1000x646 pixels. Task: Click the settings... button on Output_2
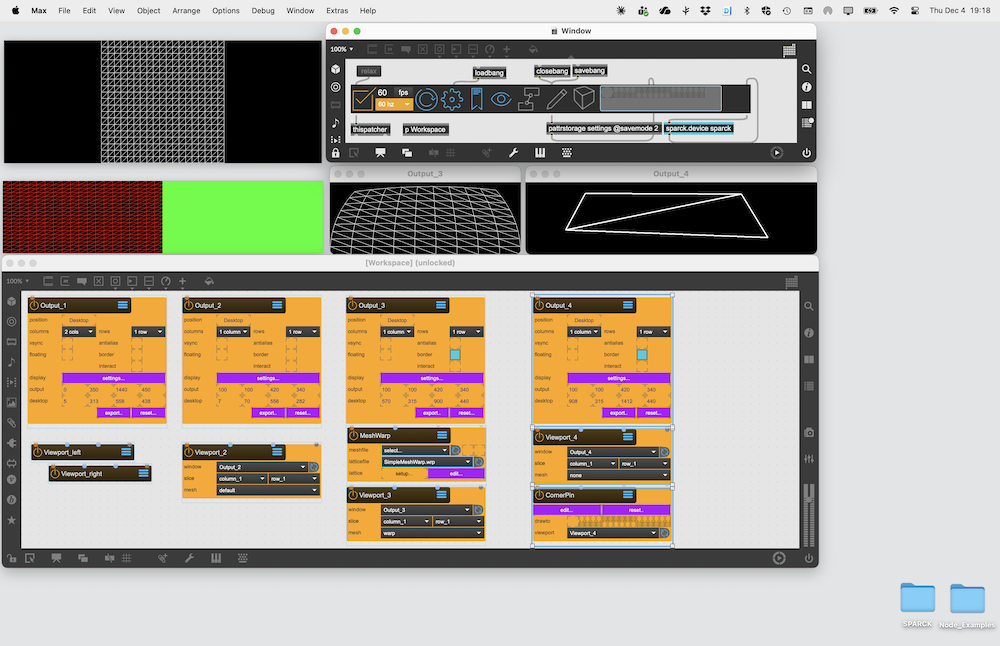[x=267, y=378]
